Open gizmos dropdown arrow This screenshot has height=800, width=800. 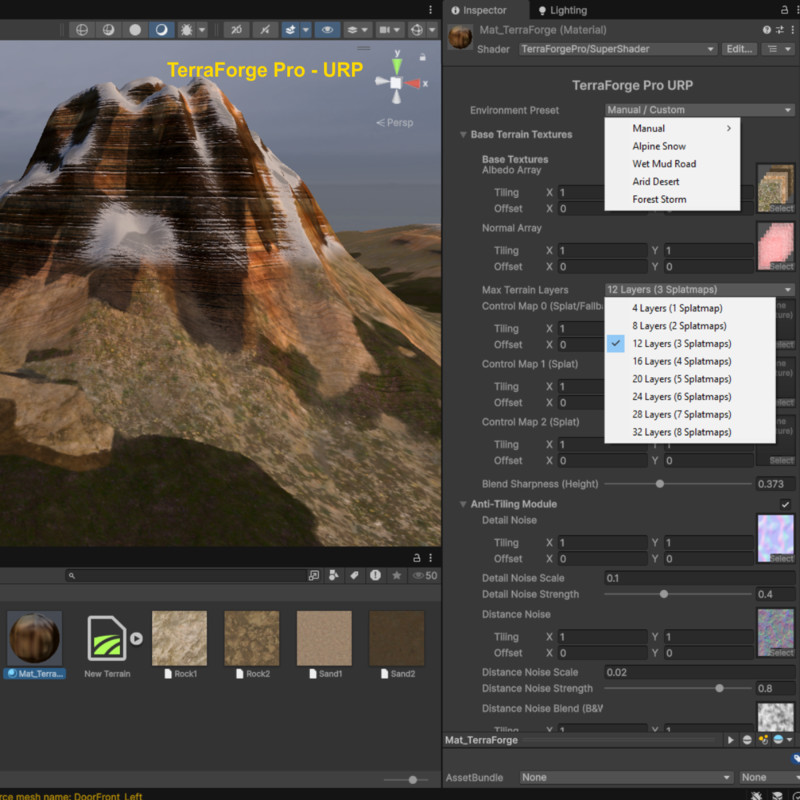pyautogui.click(x=432, y=30)
